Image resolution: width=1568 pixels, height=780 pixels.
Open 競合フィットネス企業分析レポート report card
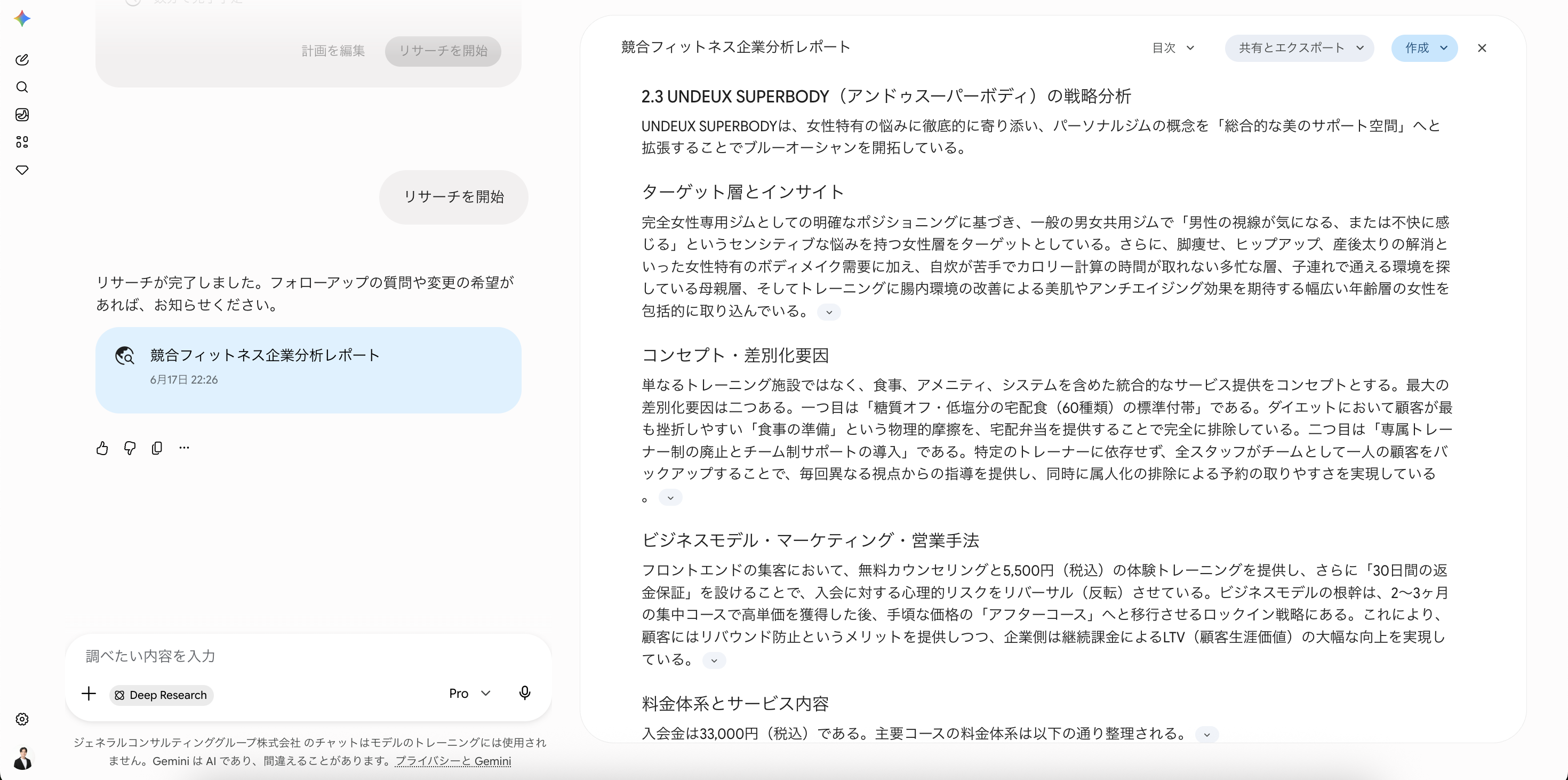(309, 370)
